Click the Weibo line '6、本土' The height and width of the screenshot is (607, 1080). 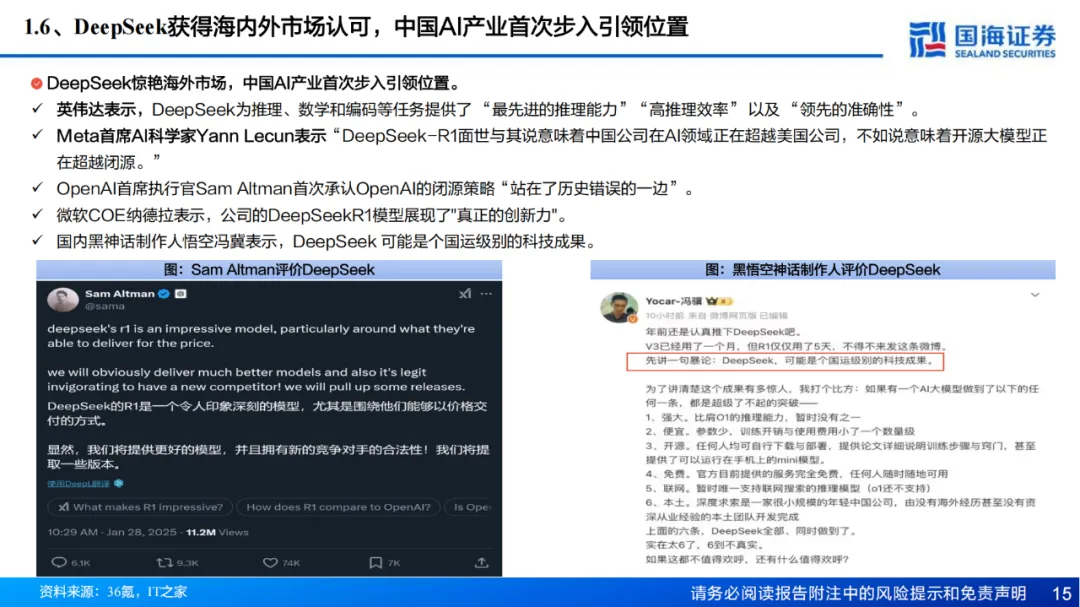[x=840, y=509]
